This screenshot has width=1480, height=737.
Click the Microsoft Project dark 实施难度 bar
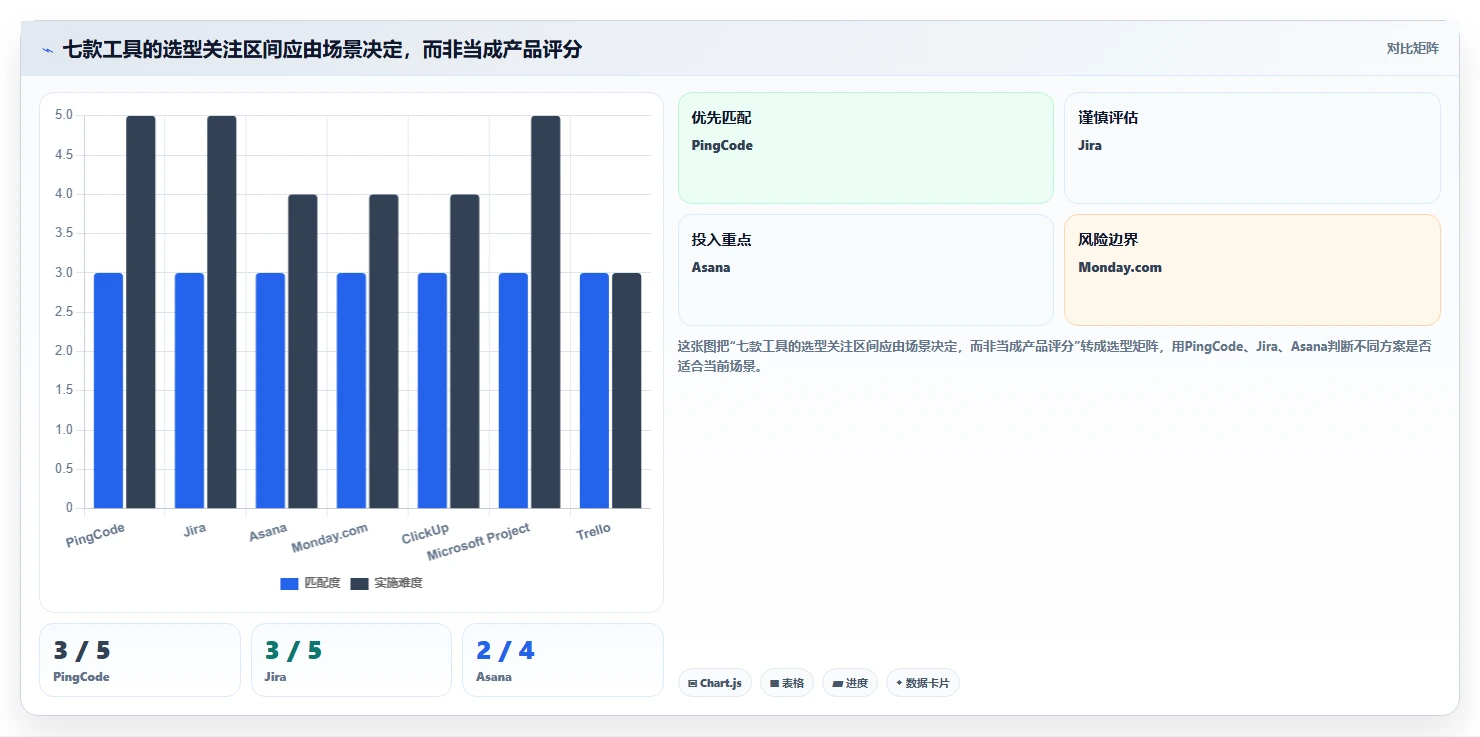(546, 312)
